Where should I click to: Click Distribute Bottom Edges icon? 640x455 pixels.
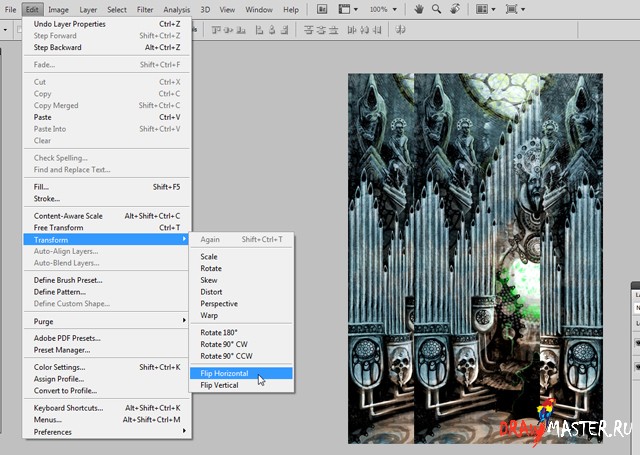334,30
